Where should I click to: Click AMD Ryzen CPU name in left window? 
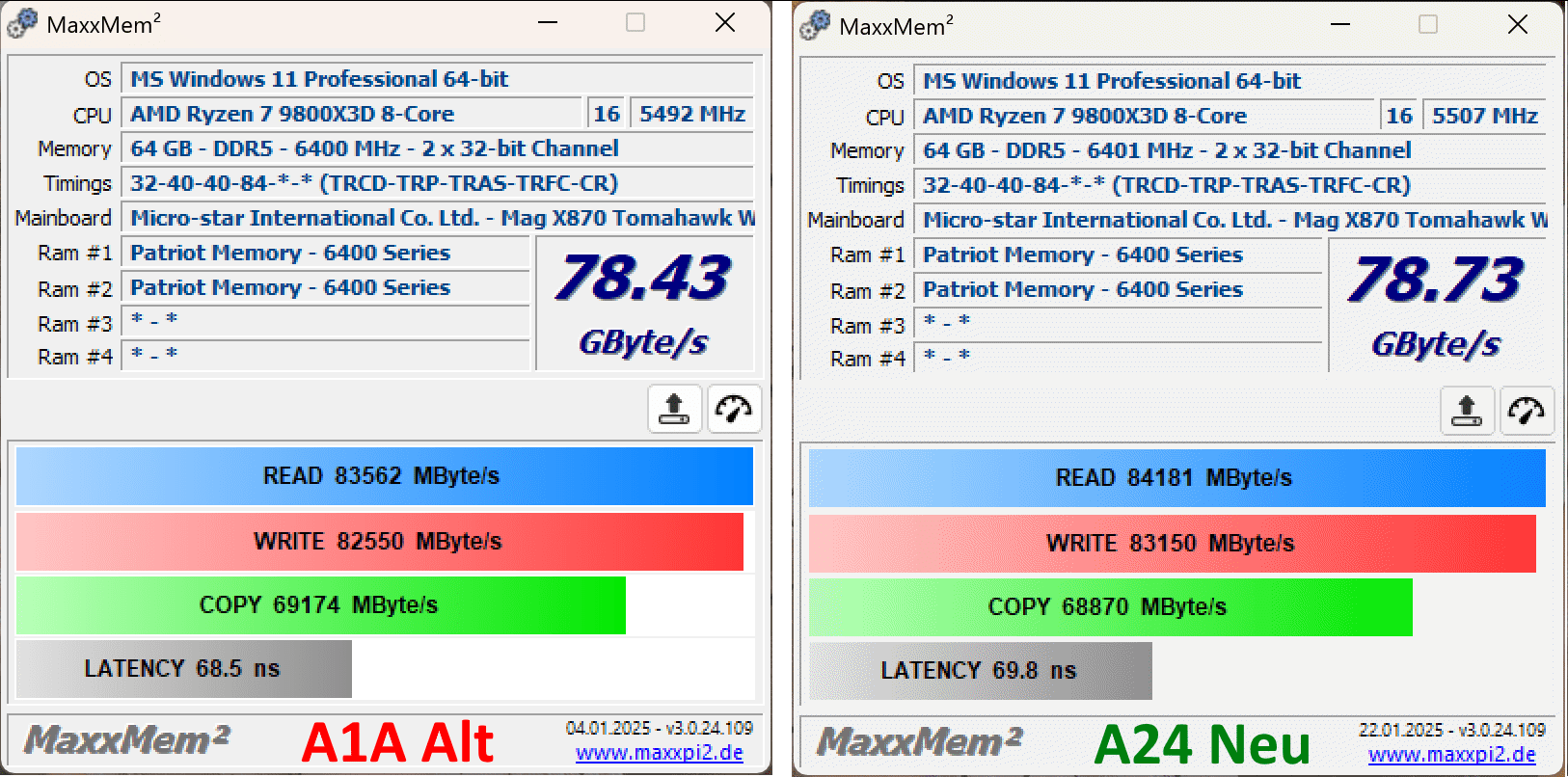point(352,114)
